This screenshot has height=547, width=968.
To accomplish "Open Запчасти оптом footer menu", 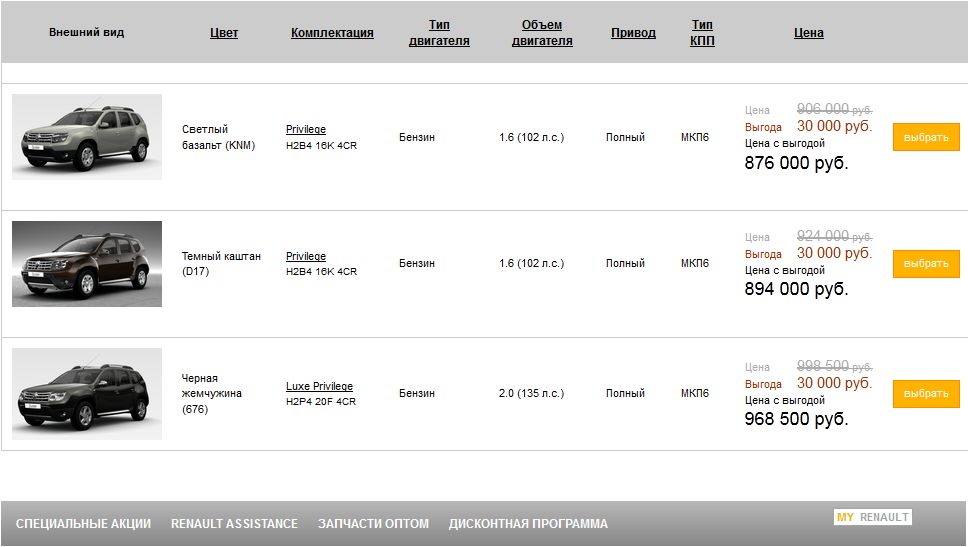I will tap(373, 524).
